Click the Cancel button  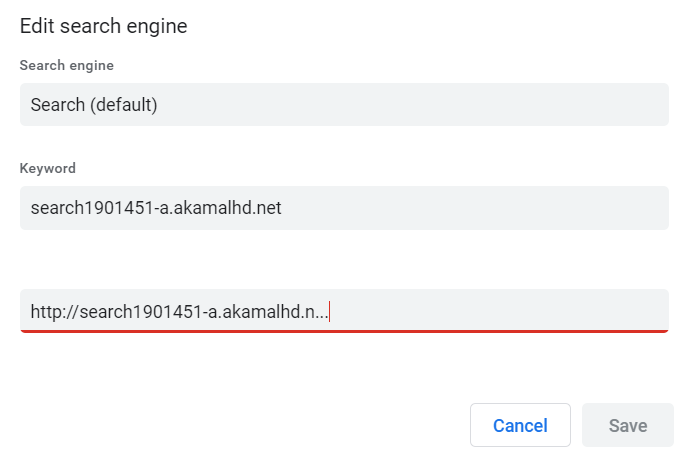coord(520,425)
